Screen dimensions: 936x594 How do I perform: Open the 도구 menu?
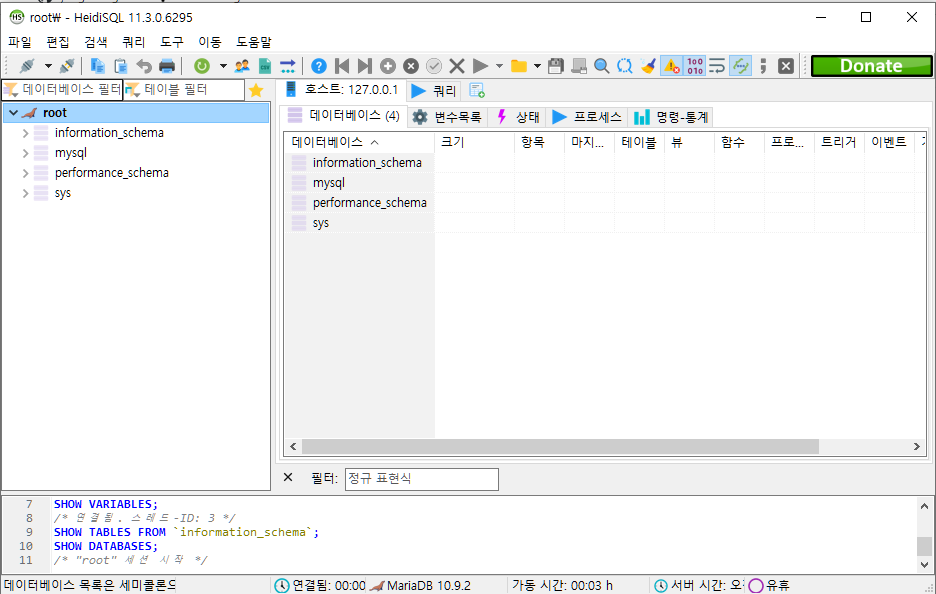pos(172,42)
